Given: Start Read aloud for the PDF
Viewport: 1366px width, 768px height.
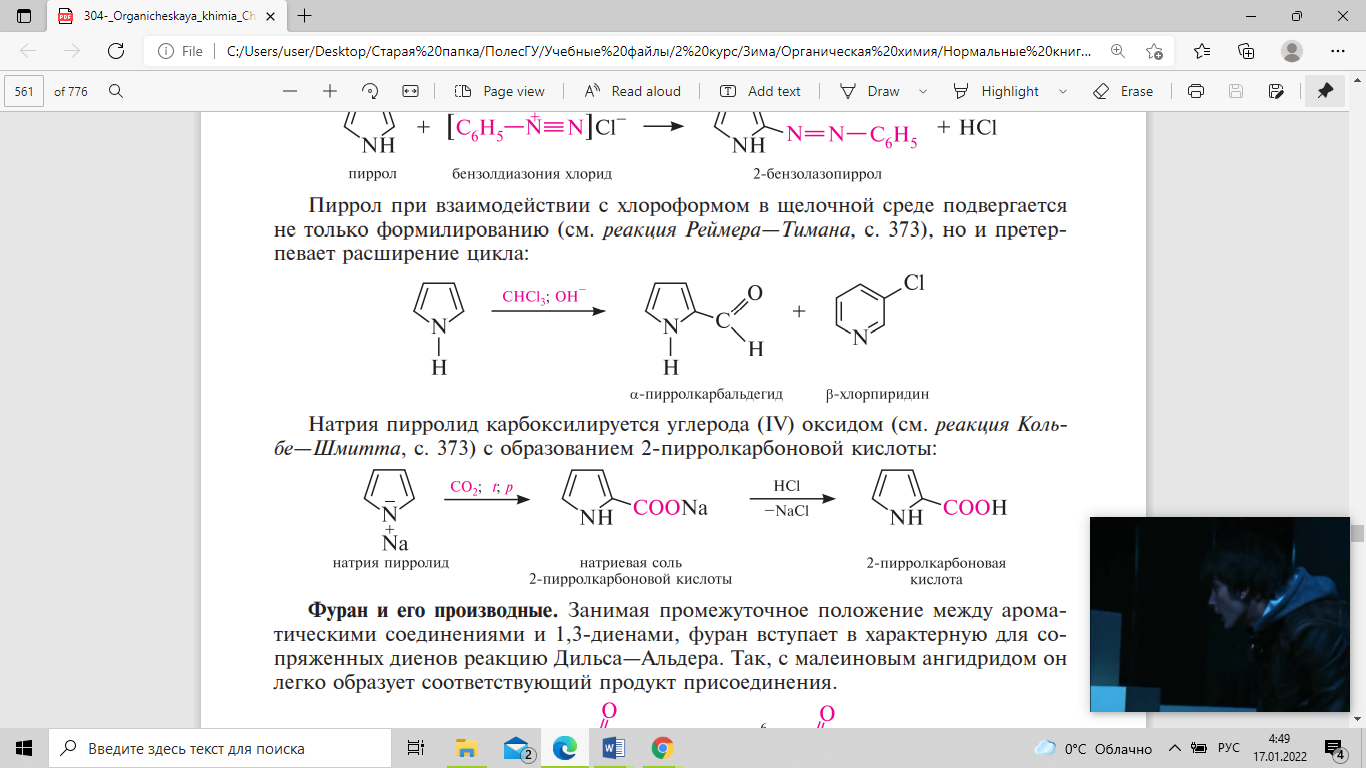Looking at the screenshot, I should point(632,91).
